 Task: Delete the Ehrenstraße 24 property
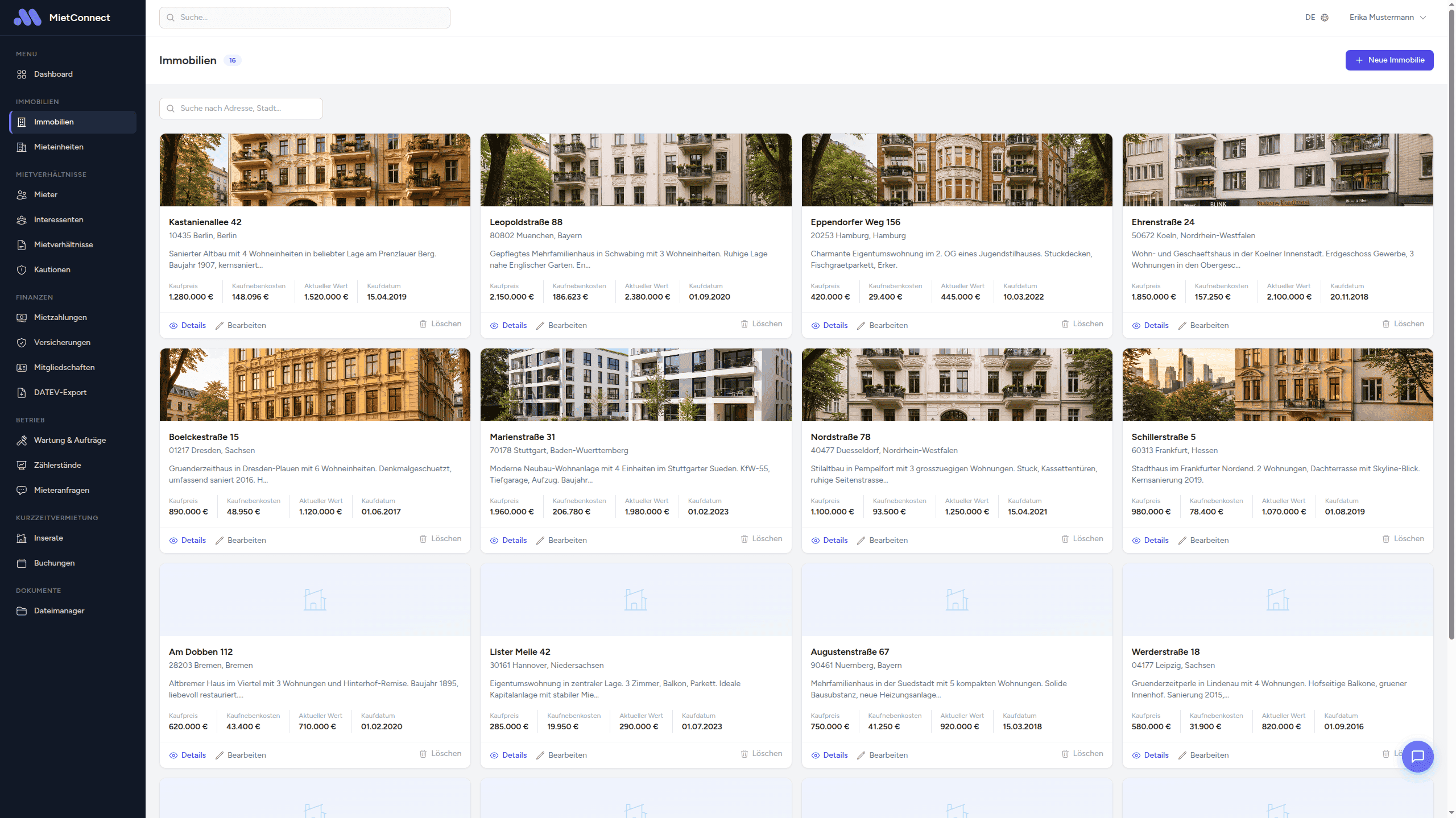point(1403,324)
